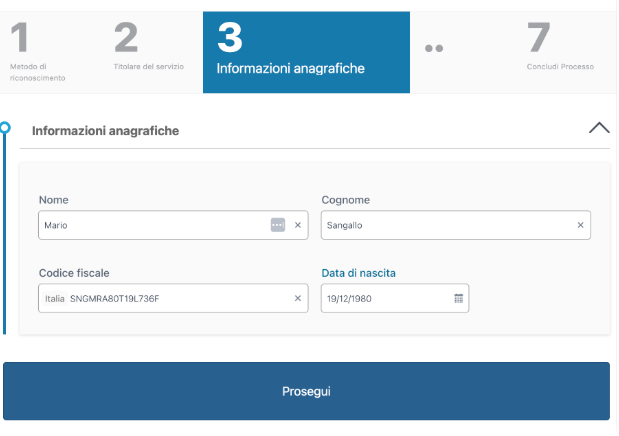Collapse the Informazioni anagrafiche section chevron
The height and width of the screenshot is (436, 619).
pos(598,128)
